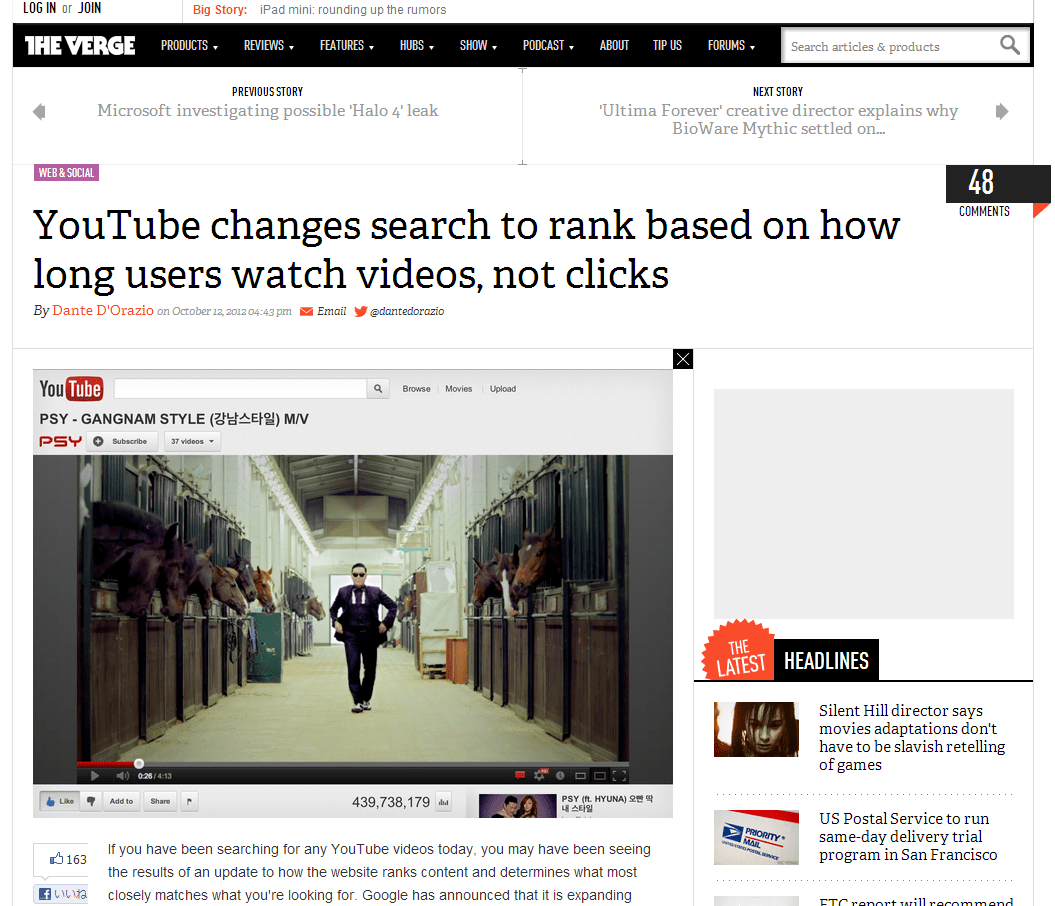The image size is (1055, 906).
Task: Close the image overlay with X button
Action: click(x=683, y=359)
